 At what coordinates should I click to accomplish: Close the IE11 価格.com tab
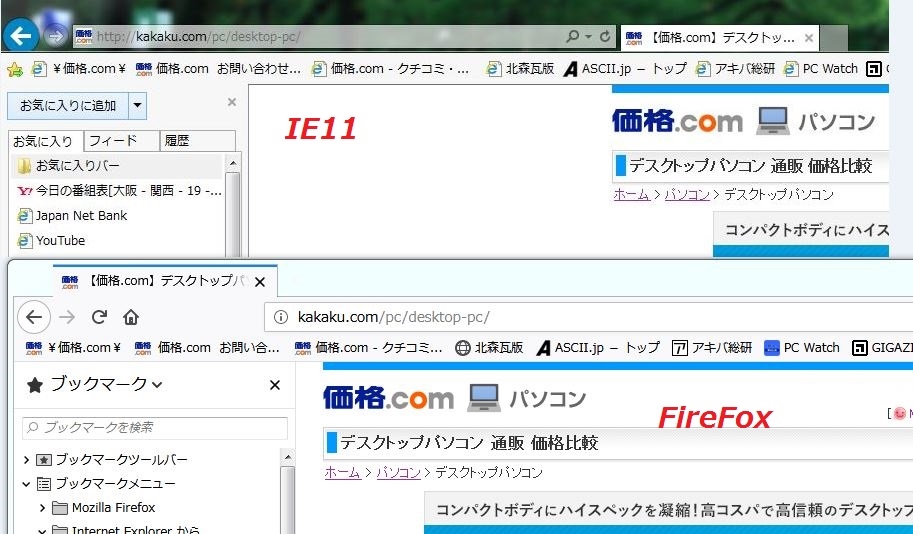tap(808, 38)
